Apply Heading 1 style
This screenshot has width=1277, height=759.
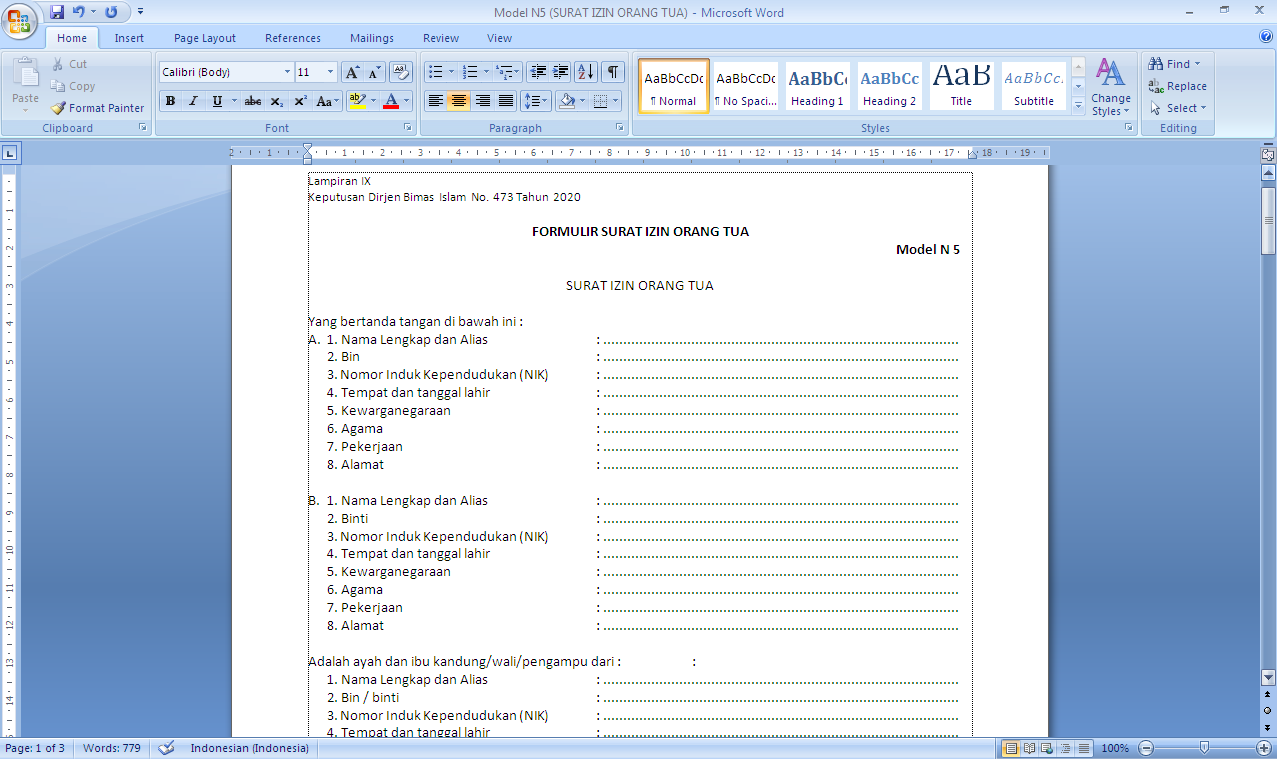pos(818,86)
